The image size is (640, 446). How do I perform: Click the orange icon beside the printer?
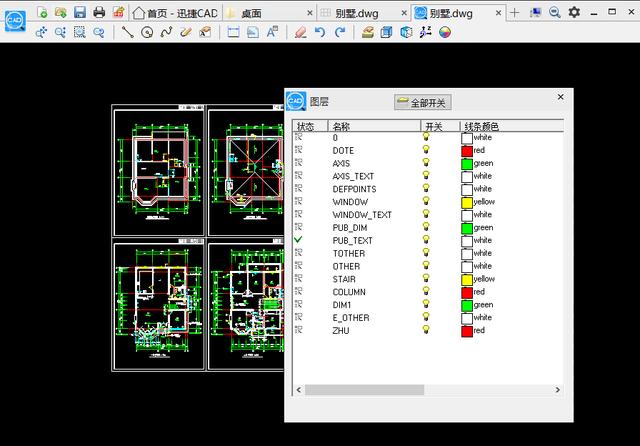click(118, 12)
